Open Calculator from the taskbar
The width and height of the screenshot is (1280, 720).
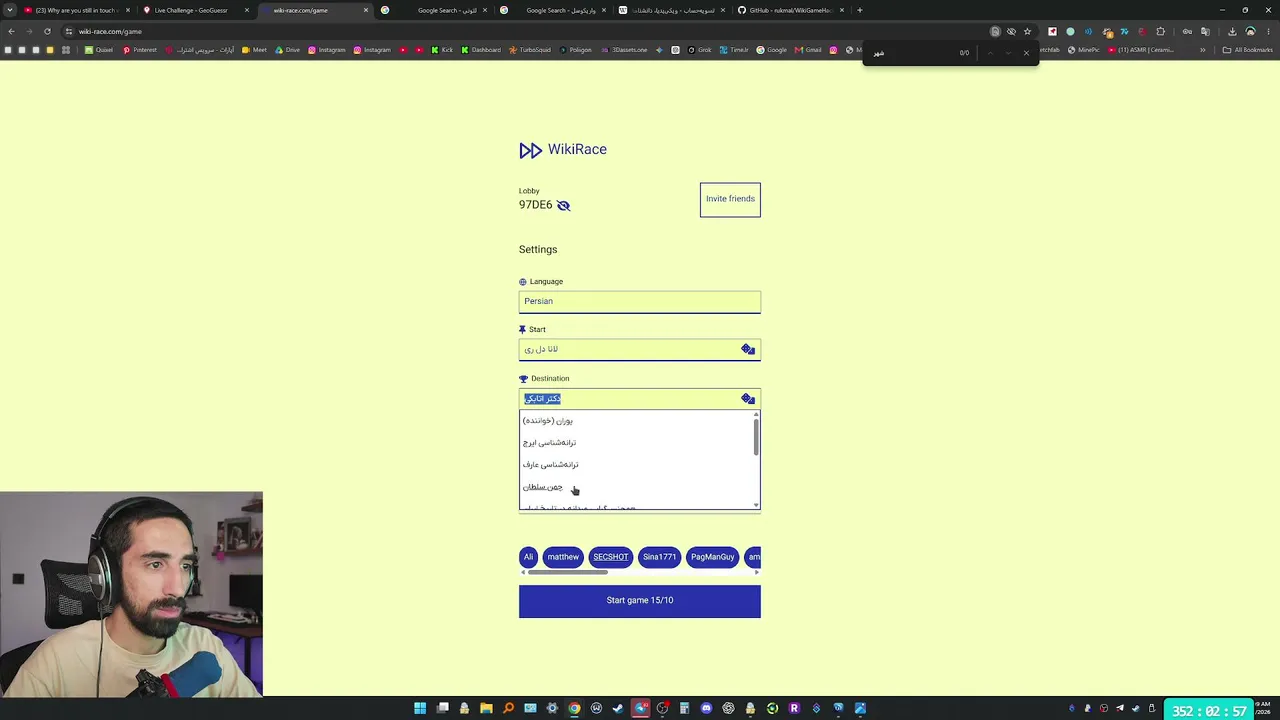click(x=684, y=708)
